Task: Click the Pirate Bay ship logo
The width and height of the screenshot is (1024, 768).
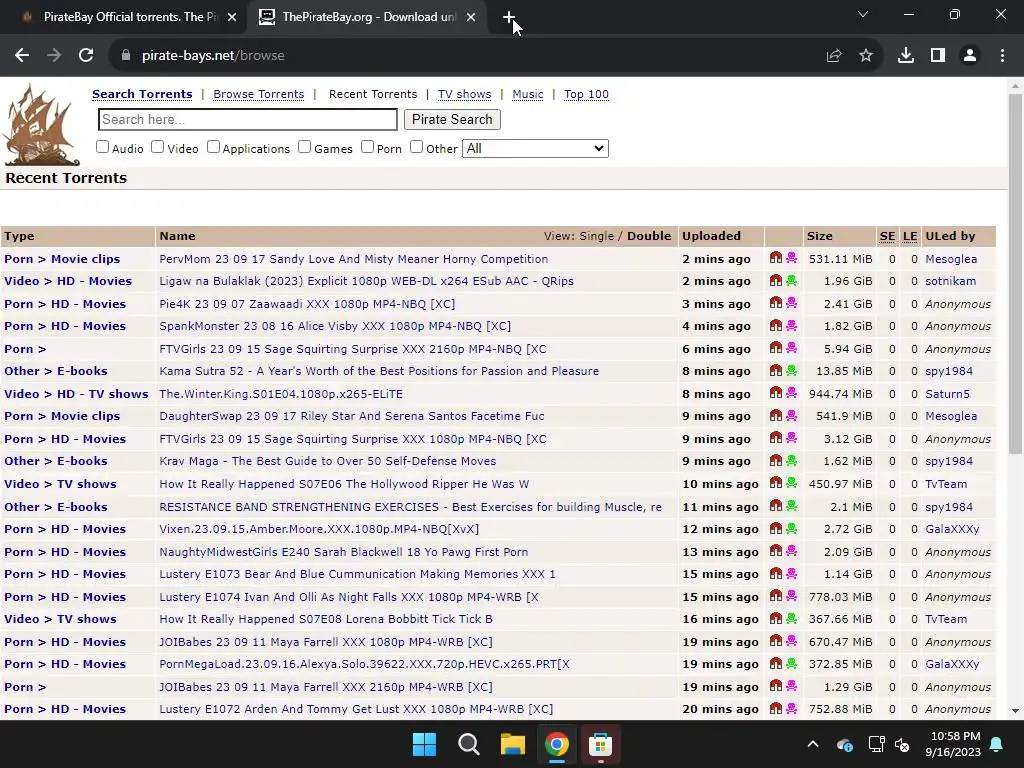Action: [x=41, y=125]
